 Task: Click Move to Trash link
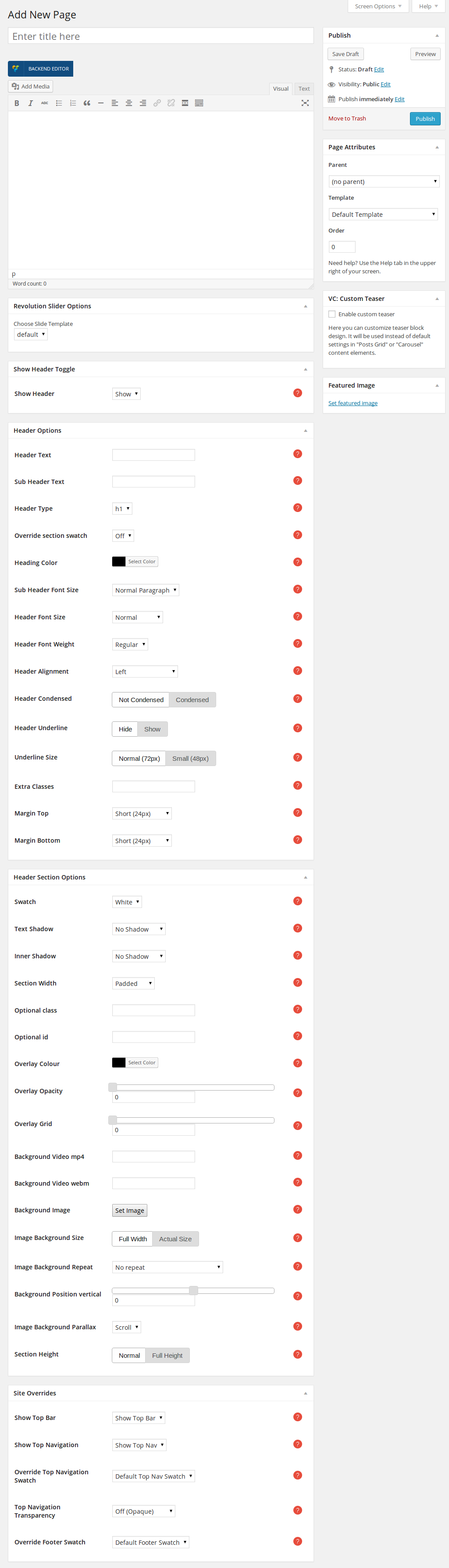pos(347,119)
